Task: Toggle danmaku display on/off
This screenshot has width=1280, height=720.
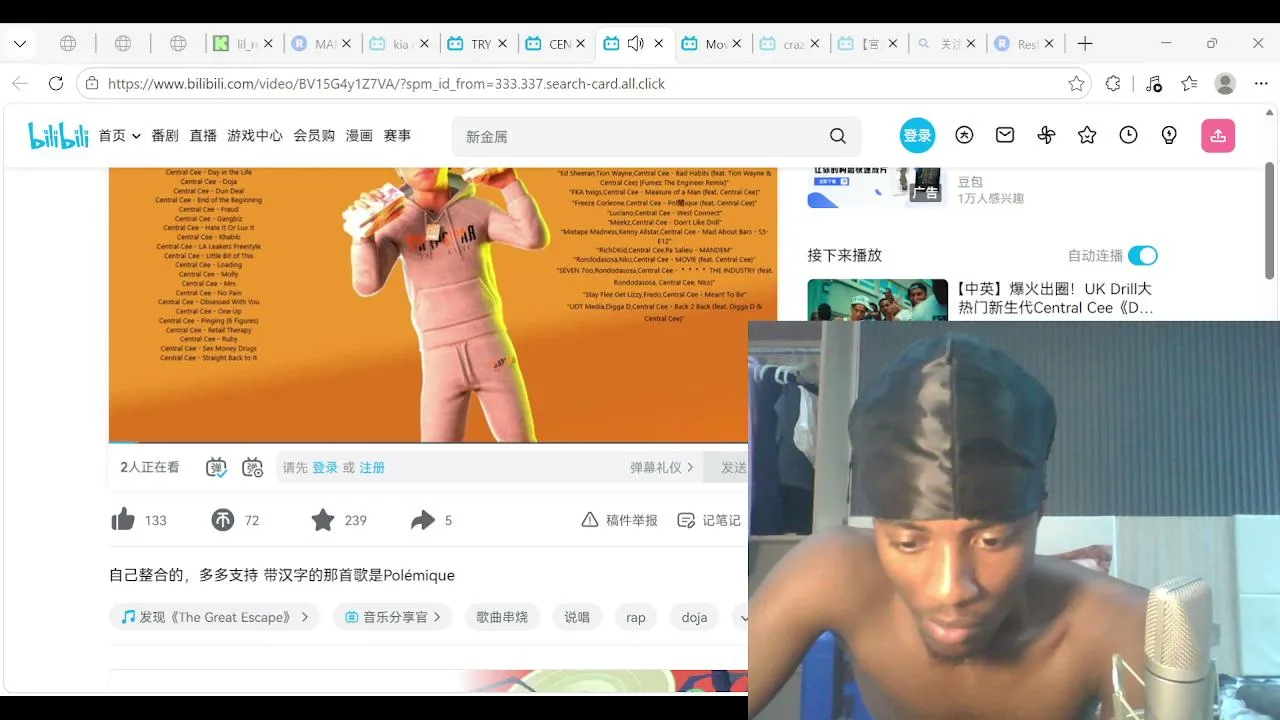Action: 216,467
